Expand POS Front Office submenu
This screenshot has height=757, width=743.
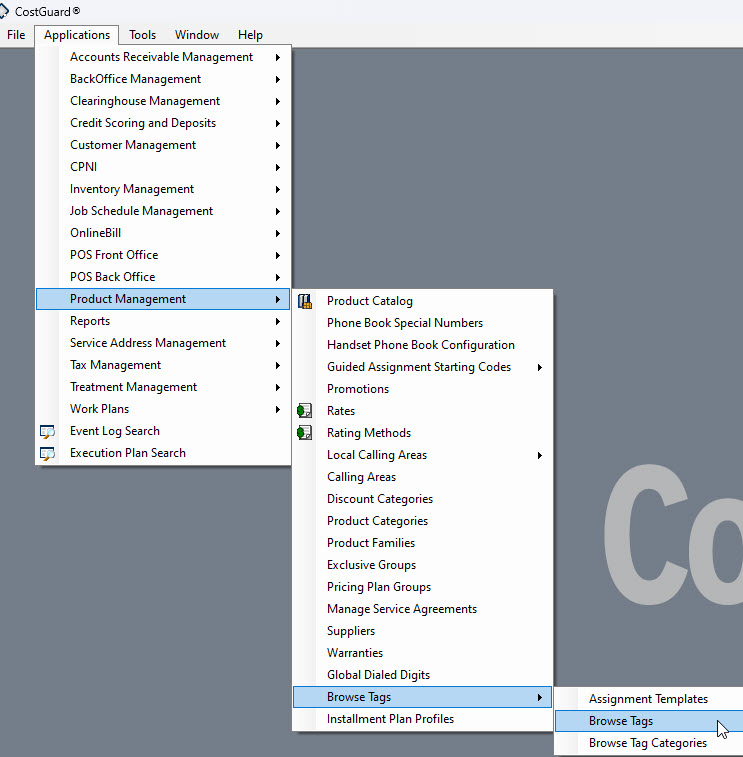click(163, 255)
